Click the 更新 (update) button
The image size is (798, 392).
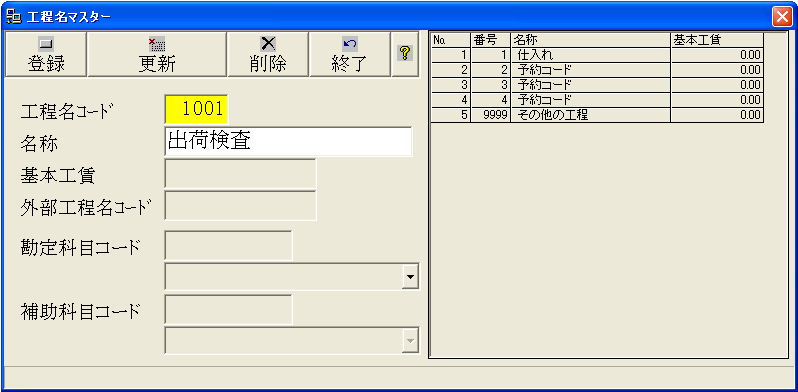point(157,54)
